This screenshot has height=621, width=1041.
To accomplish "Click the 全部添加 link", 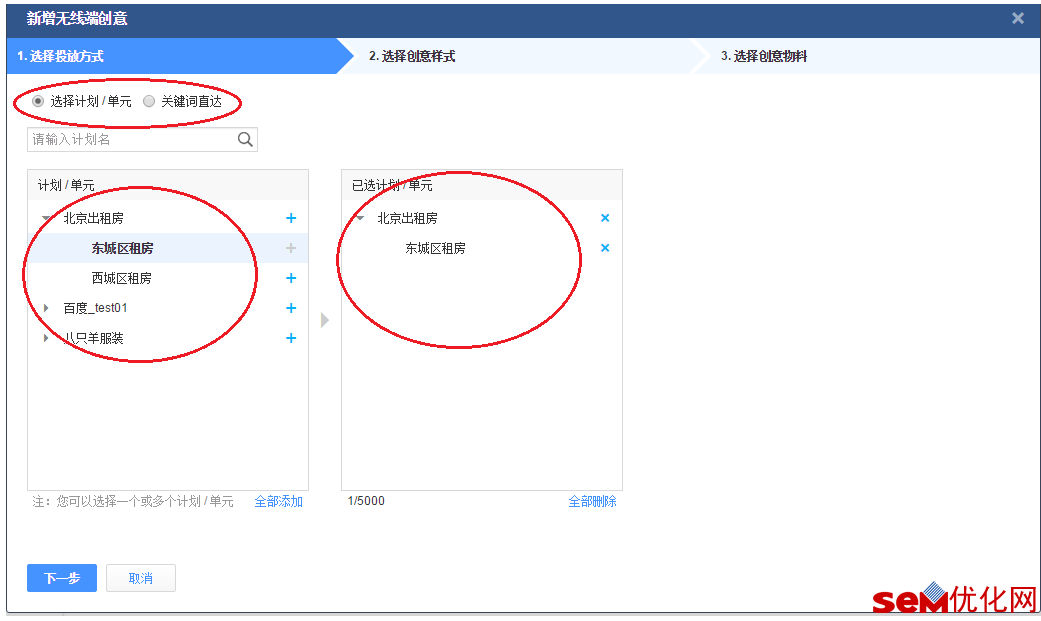I will [x=279, y=501].
